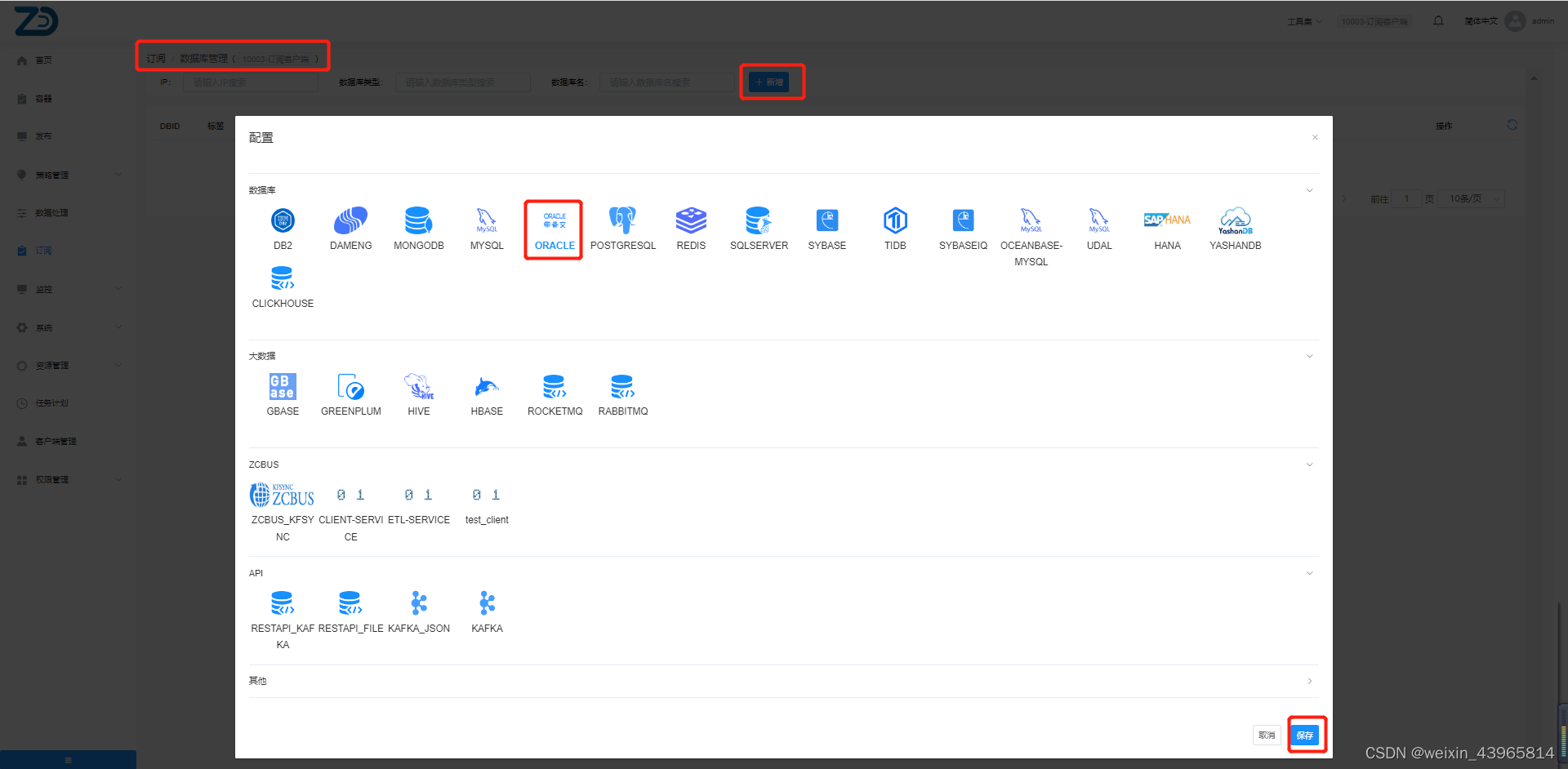Open the 首页 sidebar menu
Screen dimensions: 1568x769
[43, 60]
